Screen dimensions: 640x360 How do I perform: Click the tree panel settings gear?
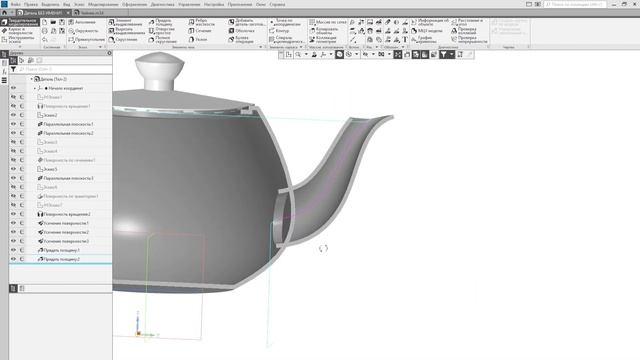click(x=109, y=53)
